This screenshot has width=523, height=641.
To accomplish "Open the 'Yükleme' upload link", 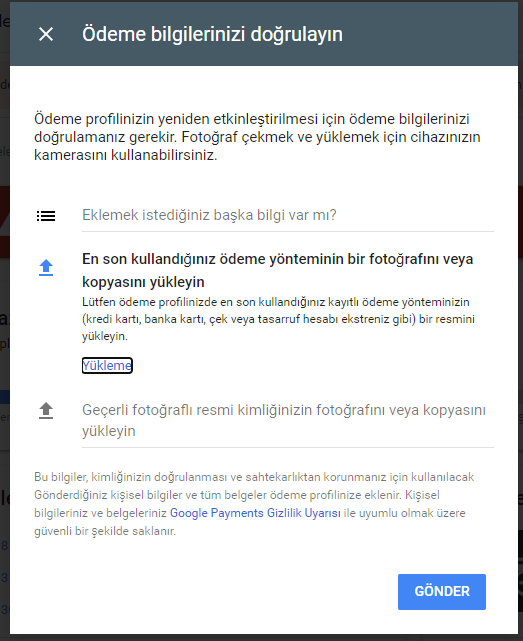I will (107, 365).
